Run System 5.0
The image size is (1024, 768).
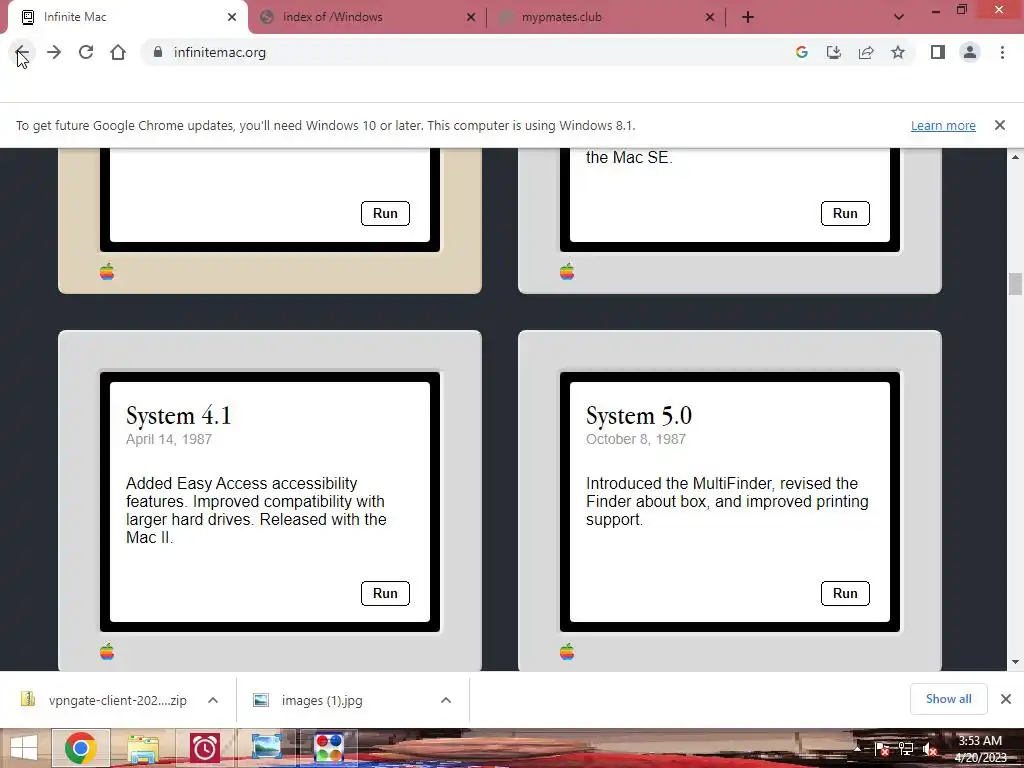[845, 593]
